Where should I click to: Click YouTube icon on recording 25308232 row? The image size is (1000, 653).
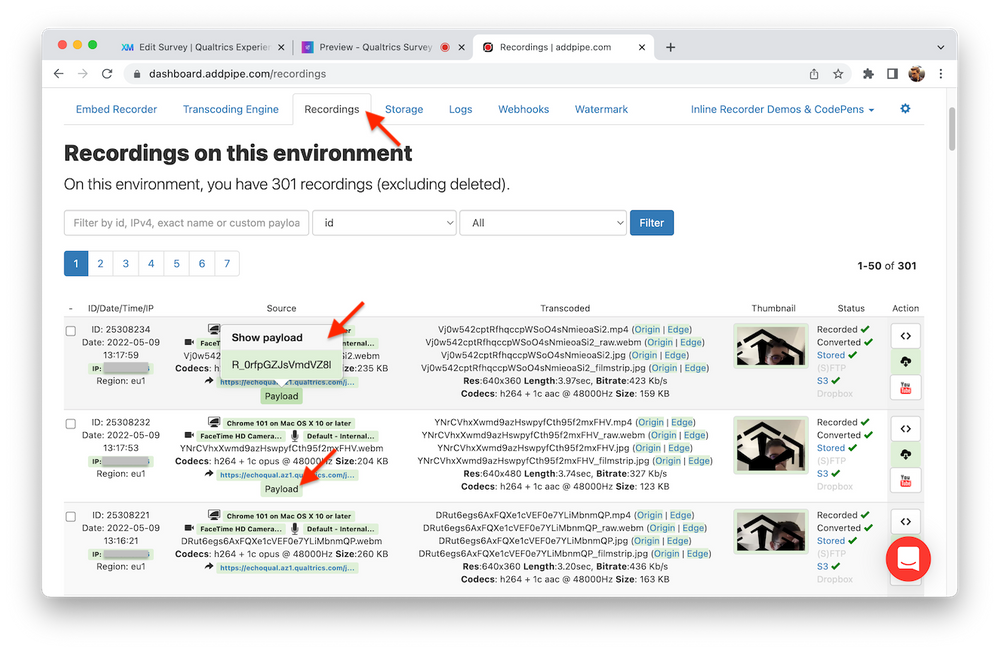pos(905,481)
